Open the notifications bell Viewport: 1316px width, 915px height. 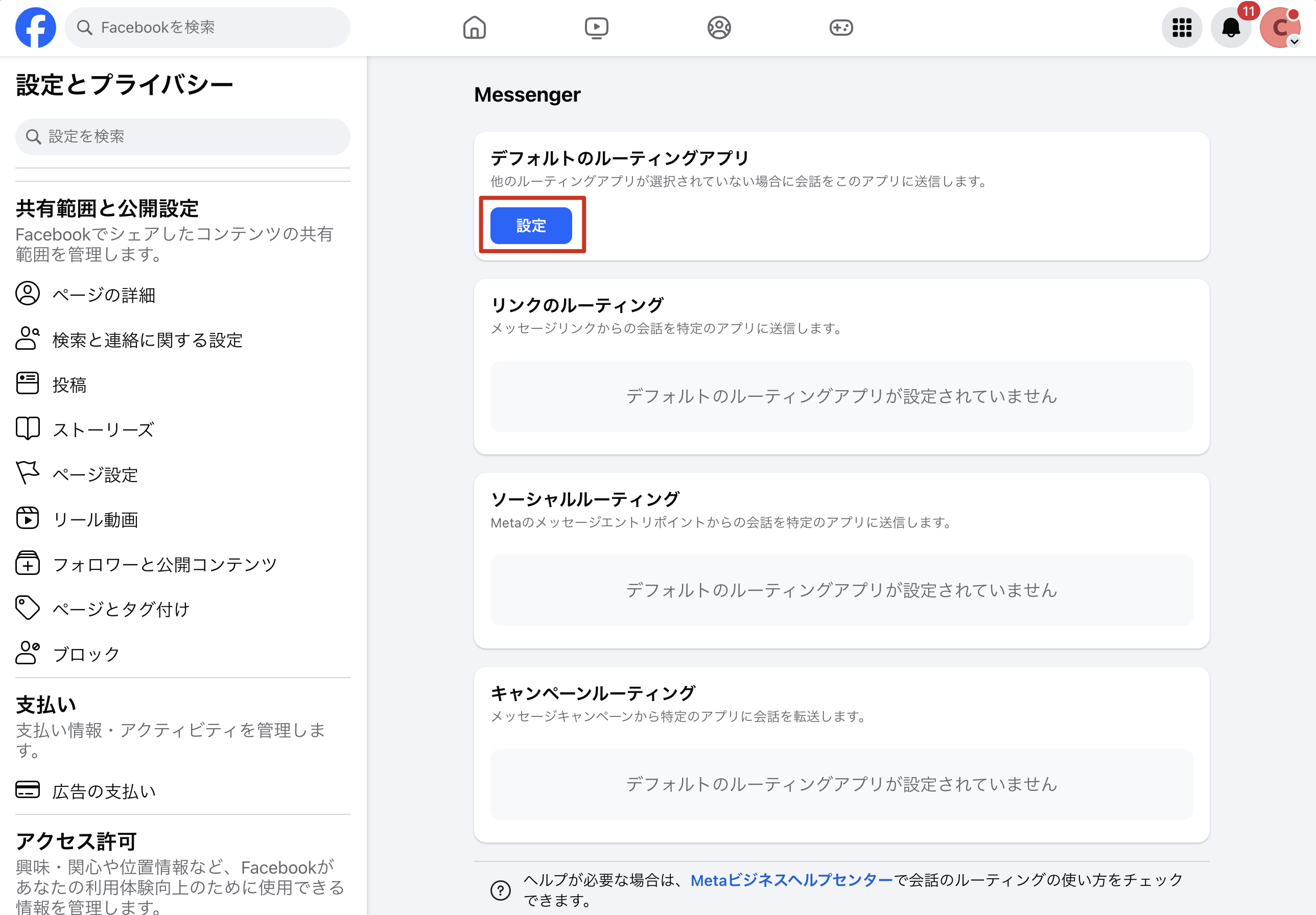click(x=1231, y=28)
